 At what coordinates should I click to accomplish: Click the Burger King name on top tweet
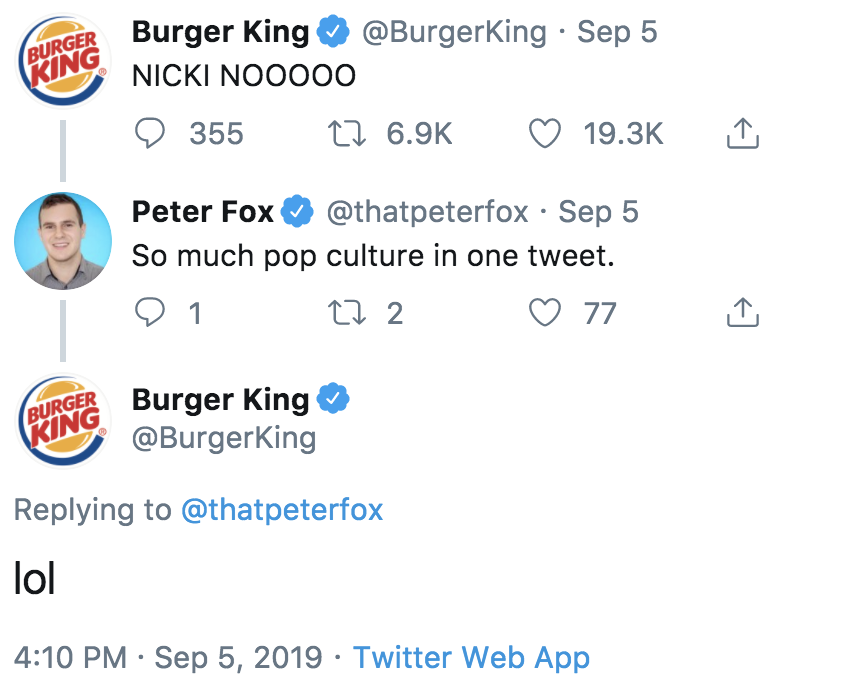(220, 32)
